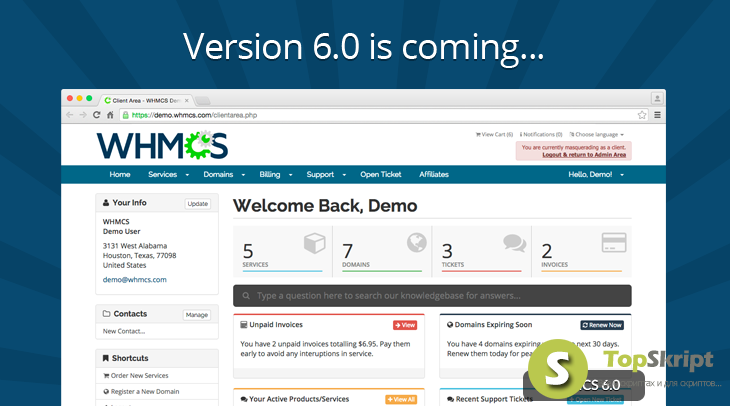730x406 pixels.
Task: Click the Update button in Your Info
Action: coord(198,204)
